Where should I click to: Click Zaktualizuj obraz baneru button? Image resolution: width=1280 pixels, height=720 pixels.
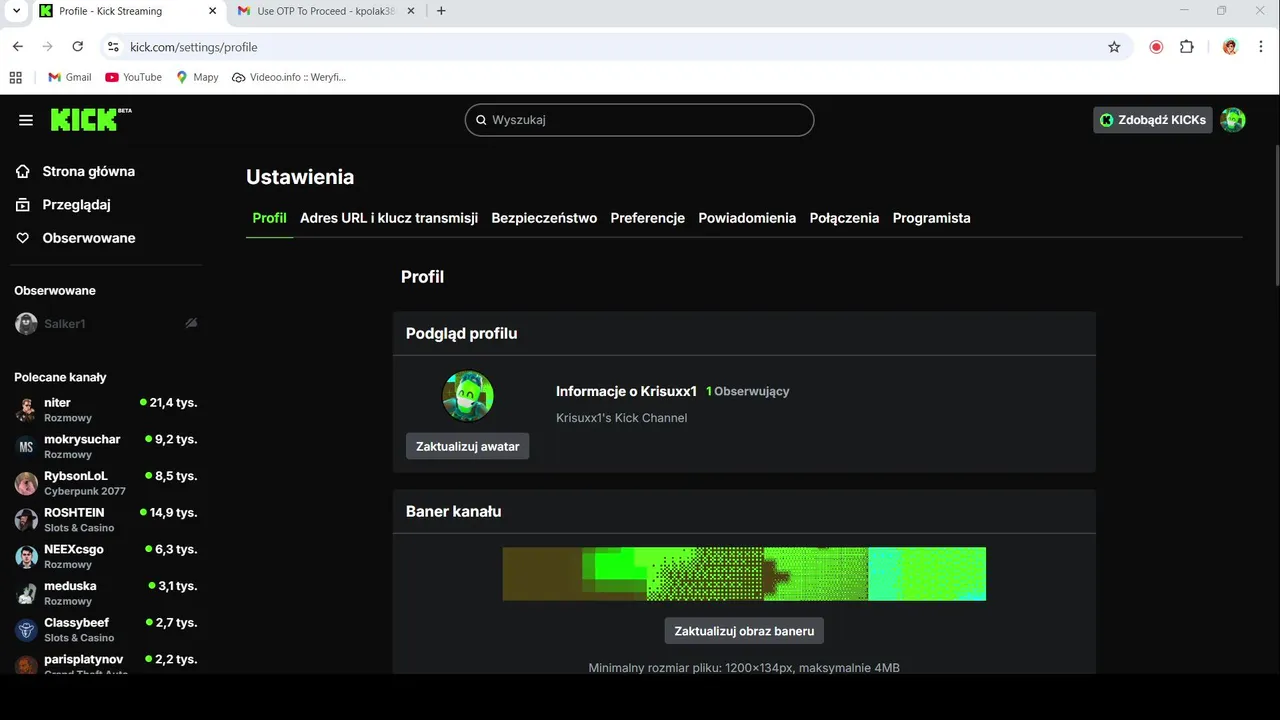744,631
